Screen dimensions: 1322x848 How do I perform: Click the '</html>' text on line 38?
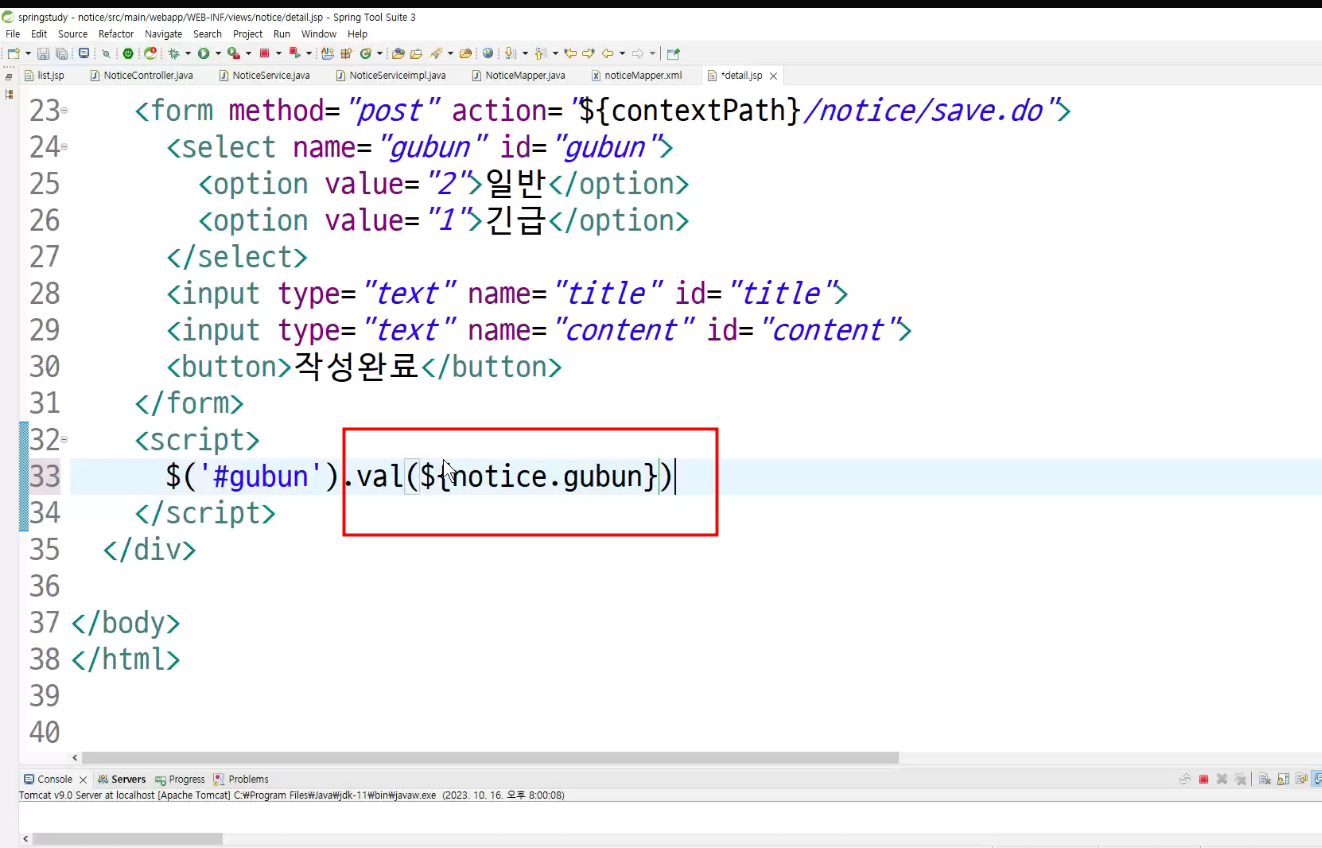tap(125, 659)
